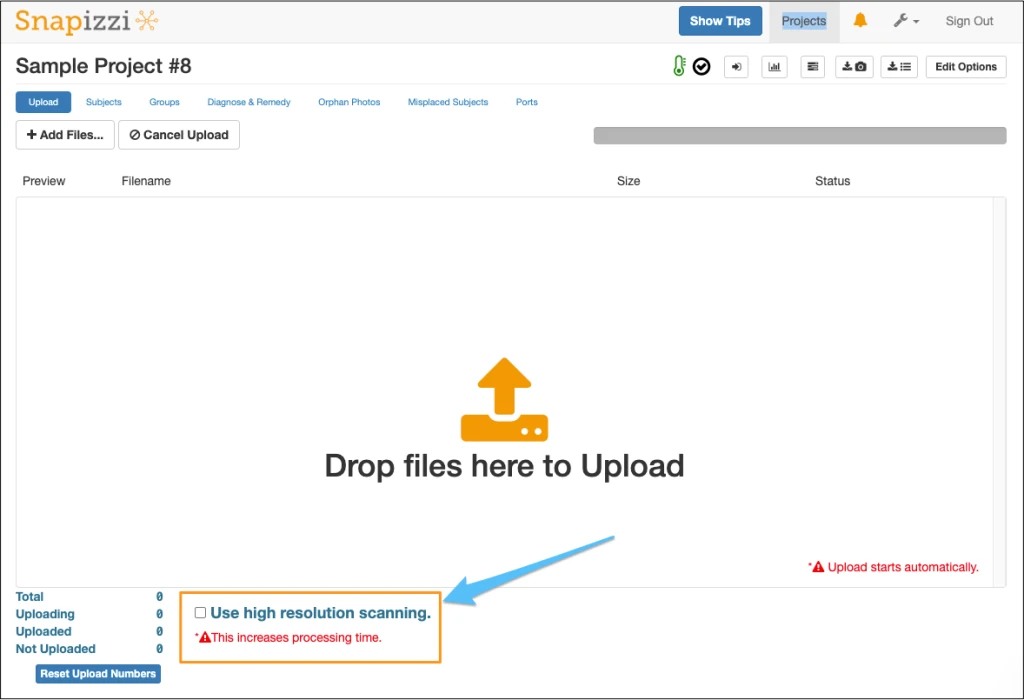Click the orange upload arrow graphic
This screenshot has height=700, width=1024.
click(504, 398)
